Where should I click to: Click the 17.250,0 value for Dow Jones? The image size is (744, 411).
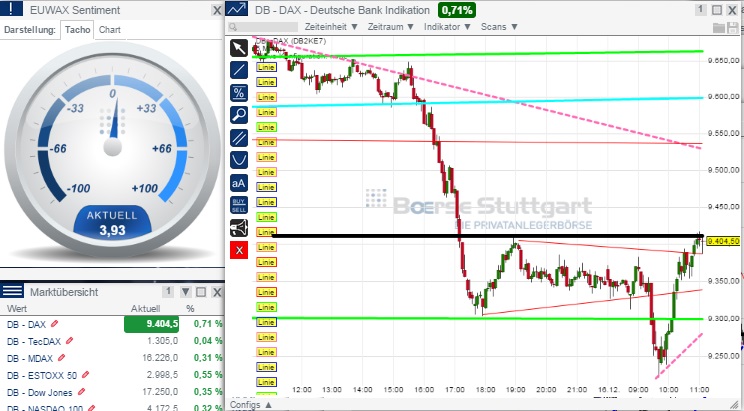tap(160, 392)
